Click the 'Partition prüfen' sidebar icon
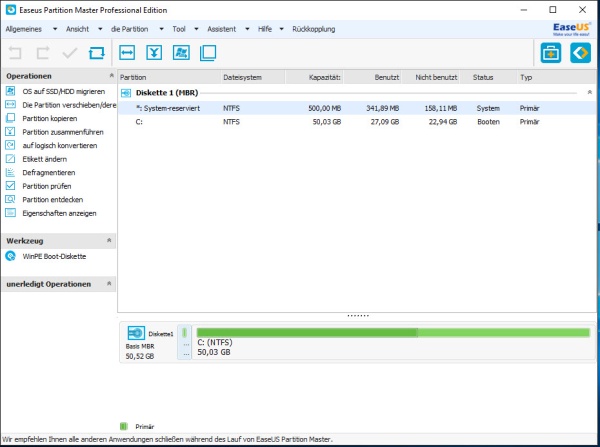 click(10, 186)
